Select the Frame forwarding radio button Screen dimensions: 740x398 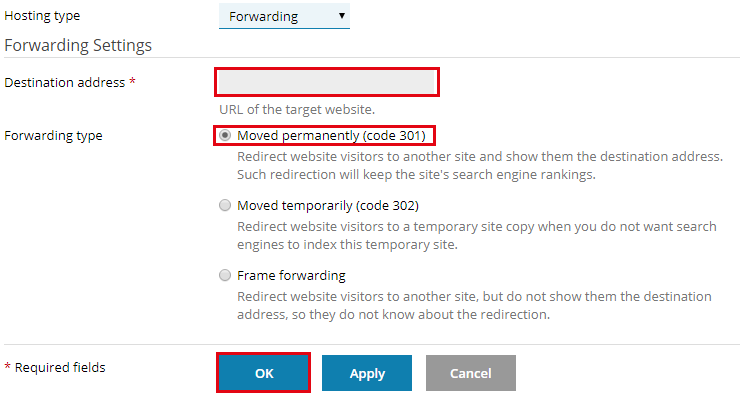tap(225, 275)
